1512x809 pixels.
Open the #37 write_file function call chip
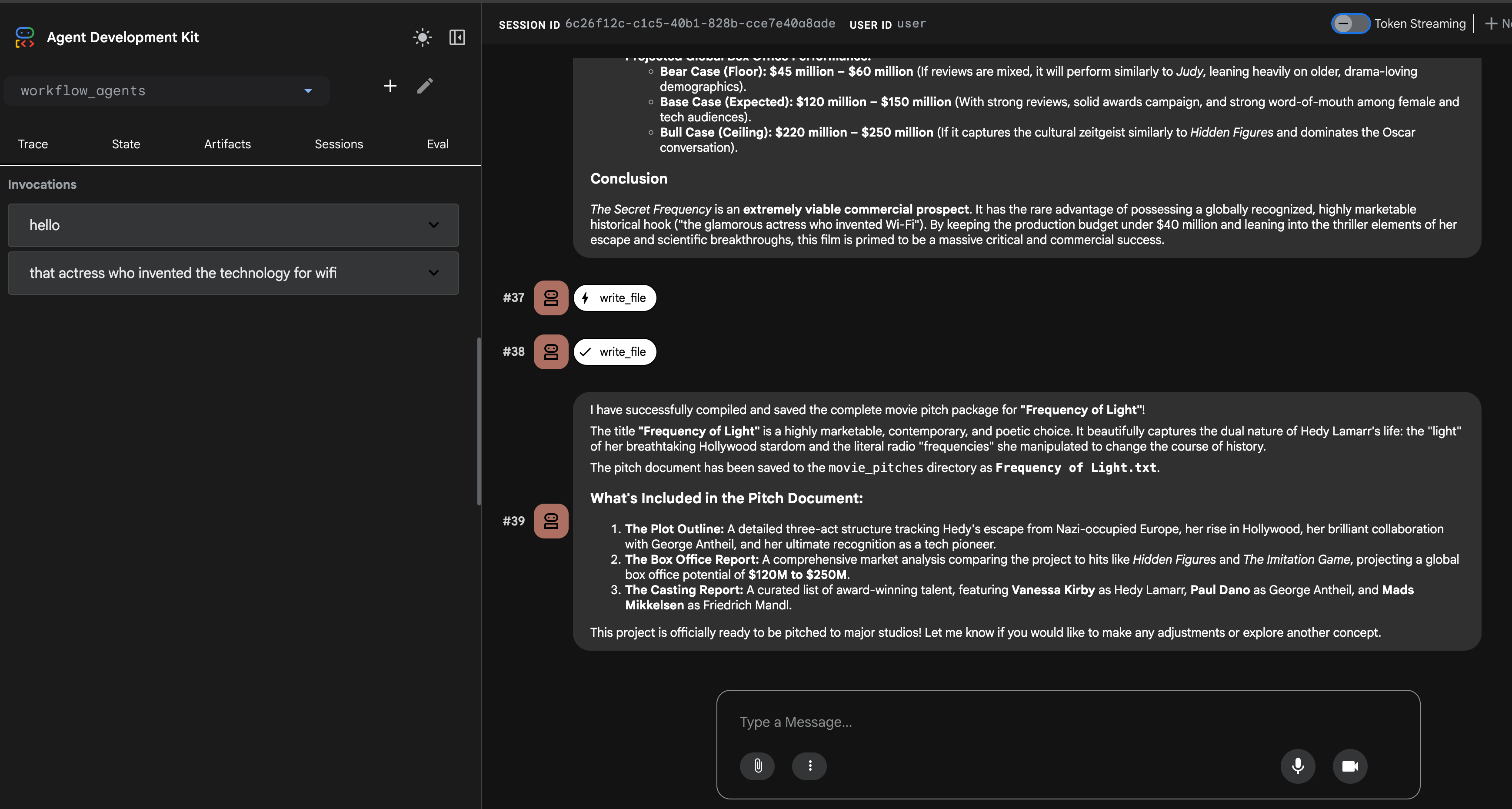click(x=615, y=298)
